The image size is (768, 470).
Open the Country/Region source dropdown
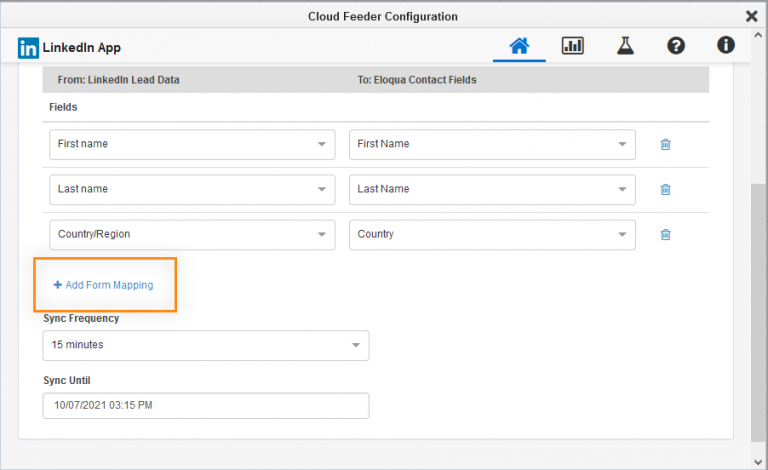(x=192, y=235)
